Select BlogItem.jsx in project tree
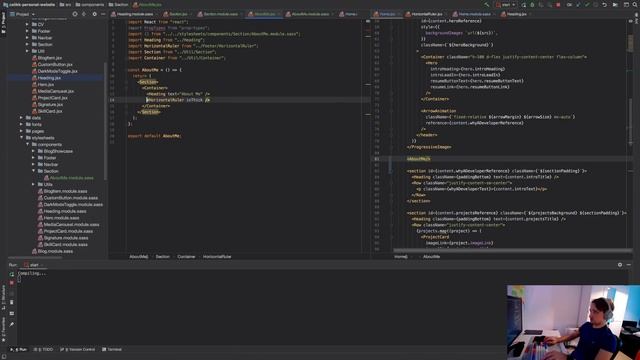This screenshot has width=640, height=360. (x=47, y=58)
